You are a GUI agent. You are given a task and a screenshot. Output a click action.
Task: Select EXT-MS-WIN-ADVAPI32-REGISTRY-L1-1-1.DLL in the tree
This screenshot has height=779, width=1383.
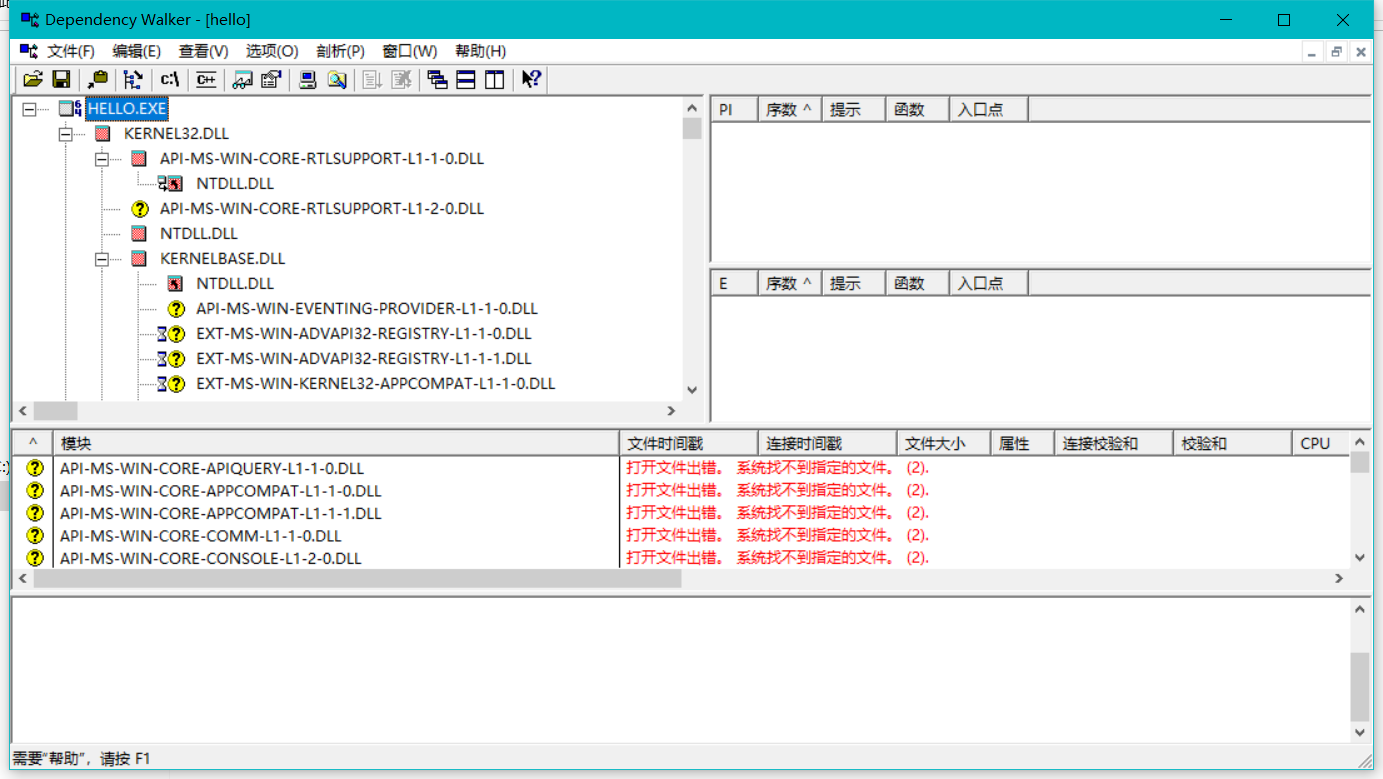click(x=364, y=358)
